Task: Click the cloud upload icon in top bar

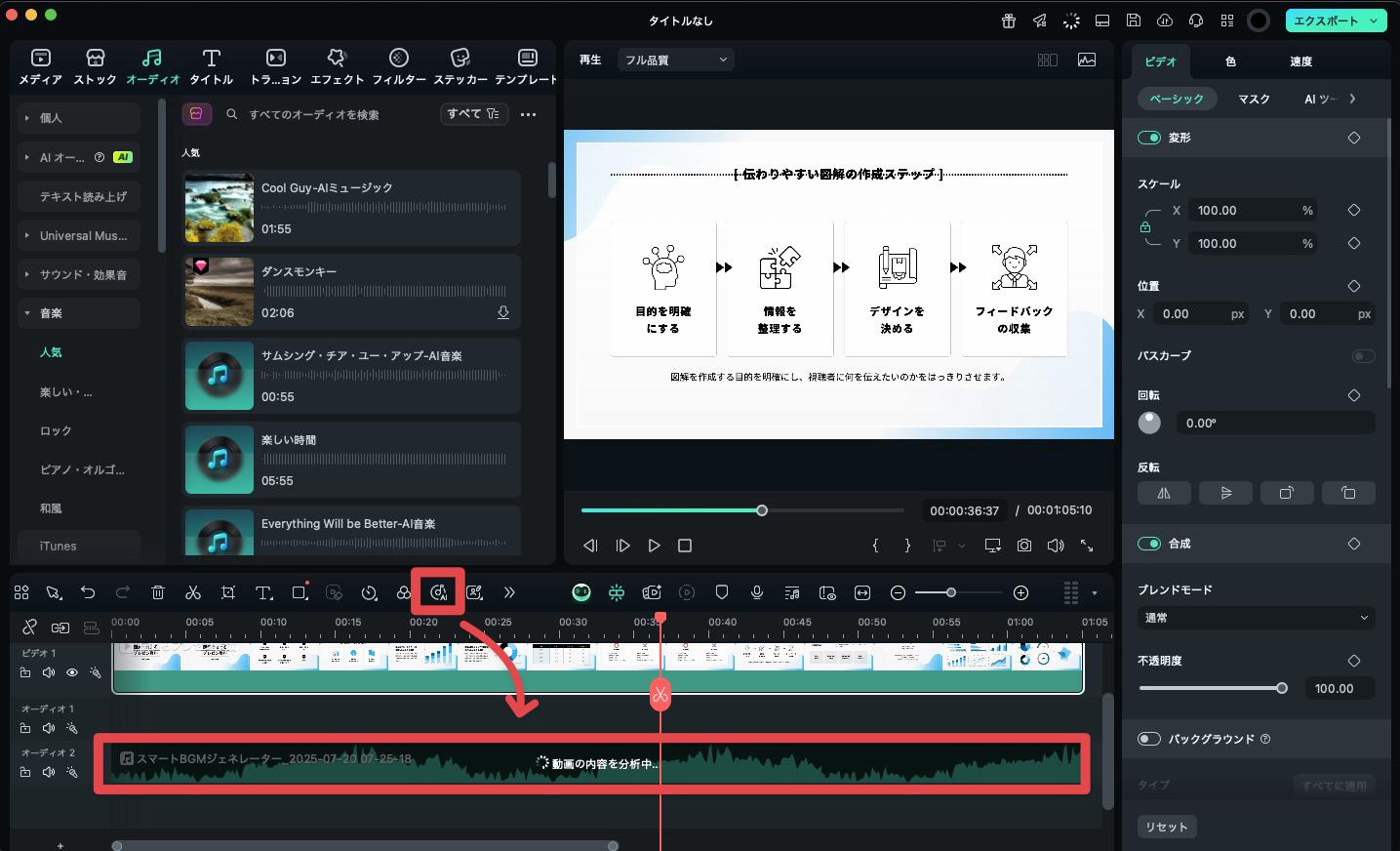Action: coord(1164,20)
